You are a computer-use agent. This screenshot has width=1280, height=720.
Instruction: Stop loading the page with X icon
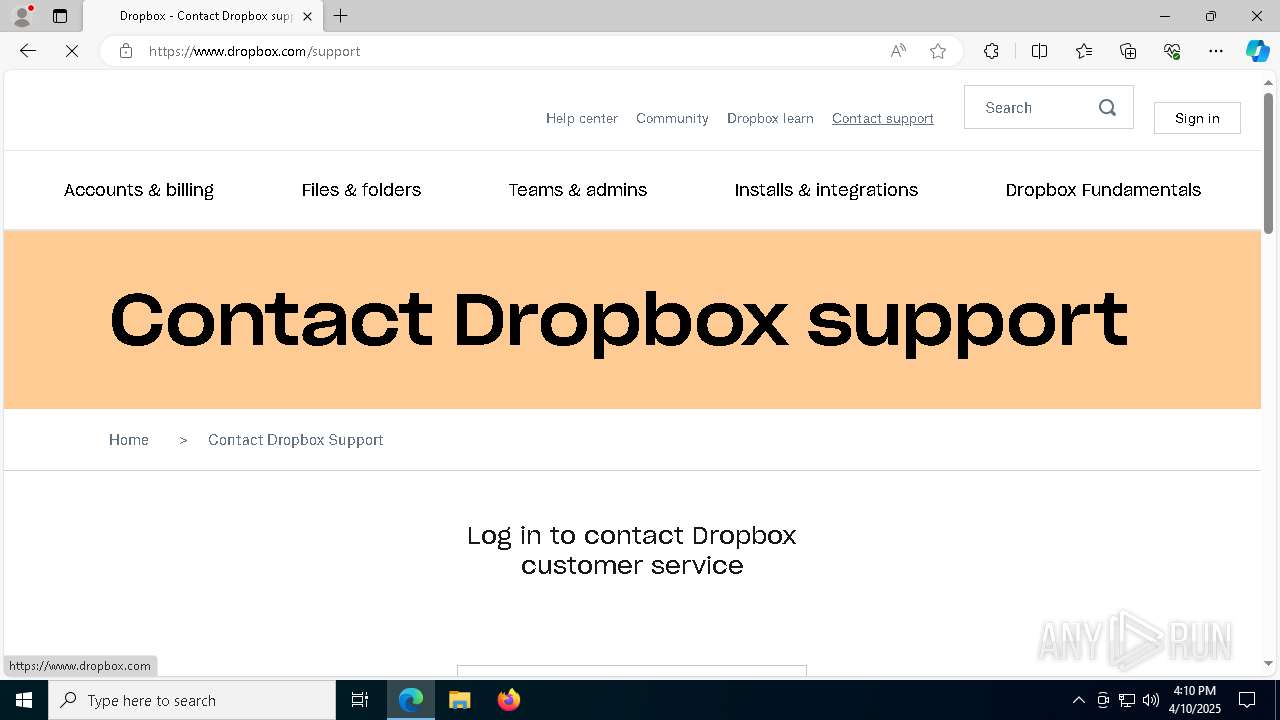72,51
